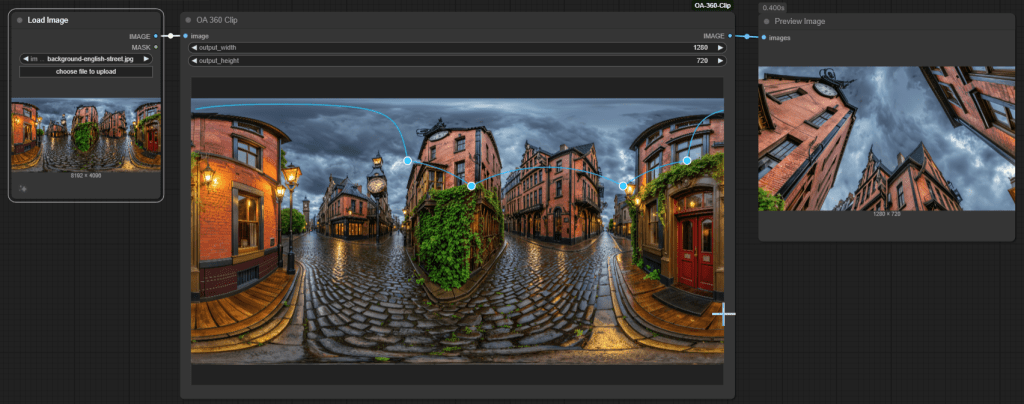Click the IMAGE output port on Load Image
1024x404 pixels.
(x=156, y=36)
